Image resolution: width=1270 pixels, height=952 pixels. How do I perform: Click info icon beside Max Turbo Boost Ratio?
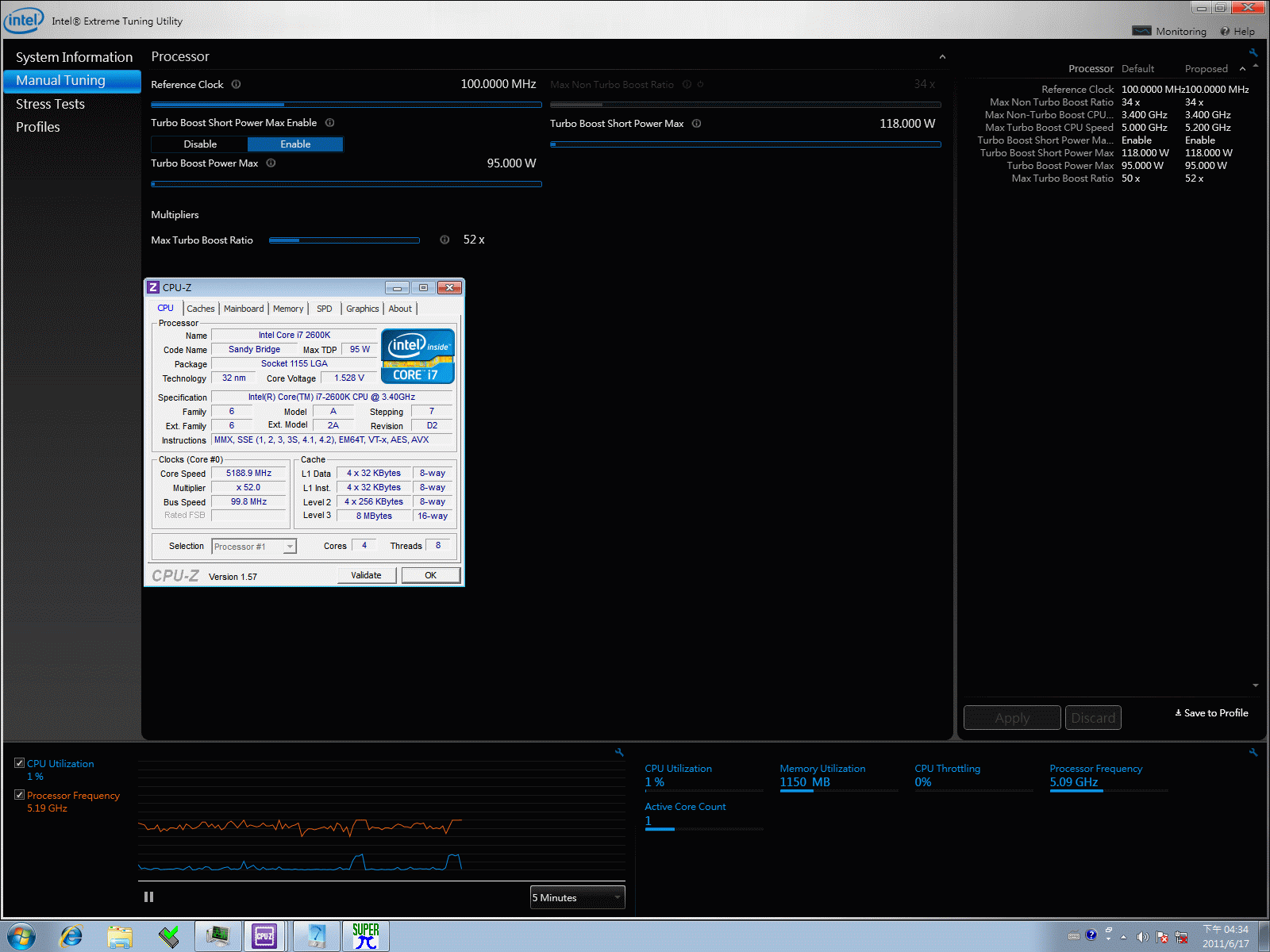(x=444, y=240)
